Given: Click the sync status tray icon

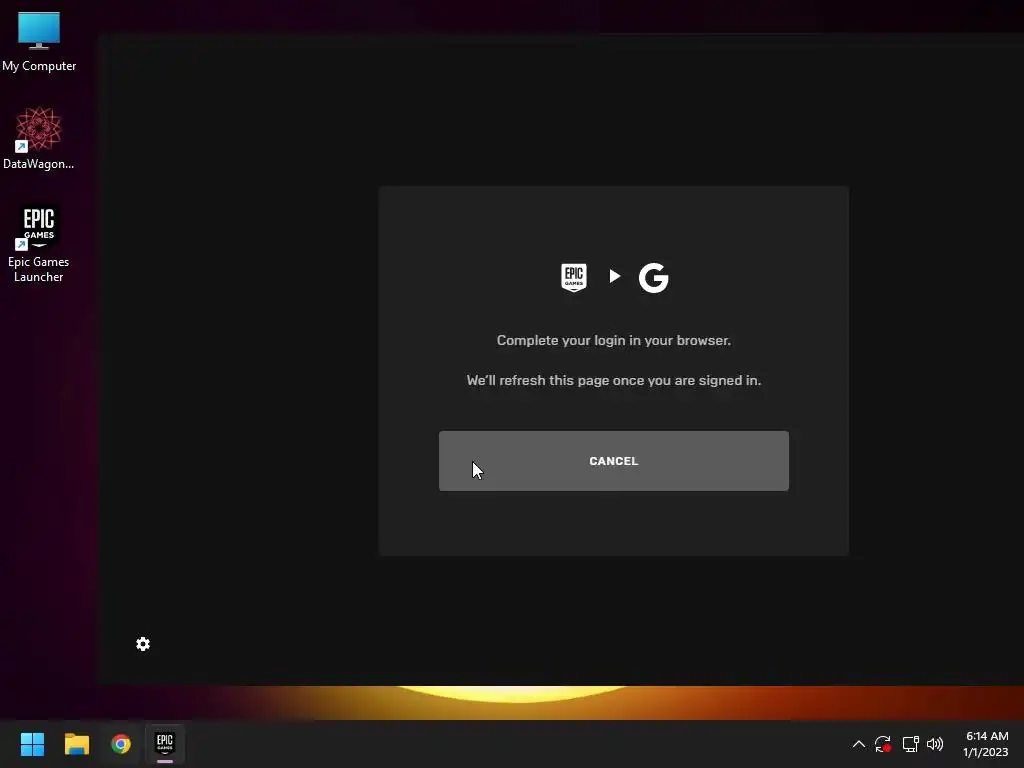Looking at the screenshot, I should [x=883, y=744].
